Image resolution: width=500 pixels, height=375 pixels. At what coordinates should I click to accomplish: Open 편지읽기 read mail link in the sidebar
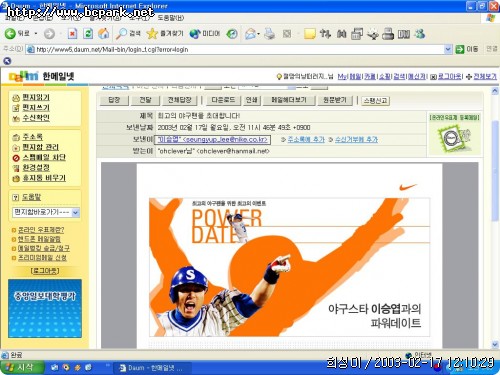tap(36, 97)
